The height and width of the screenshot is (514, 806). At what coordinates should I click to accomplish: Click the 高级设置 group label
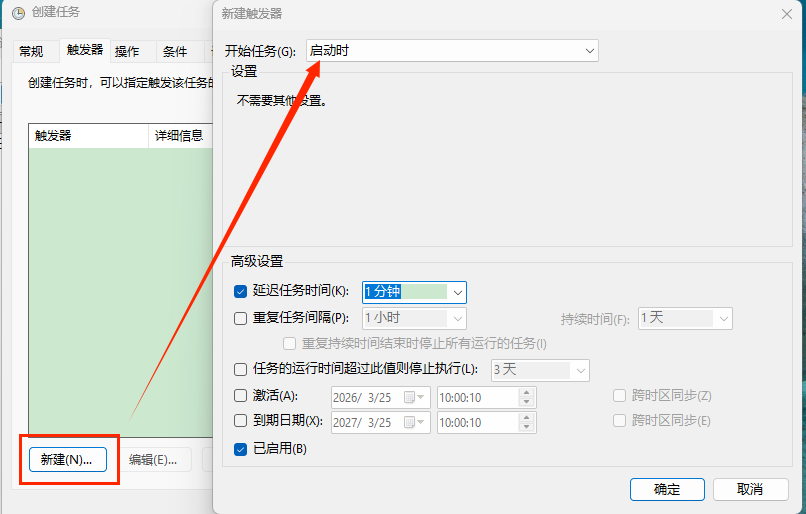point(257,261)
